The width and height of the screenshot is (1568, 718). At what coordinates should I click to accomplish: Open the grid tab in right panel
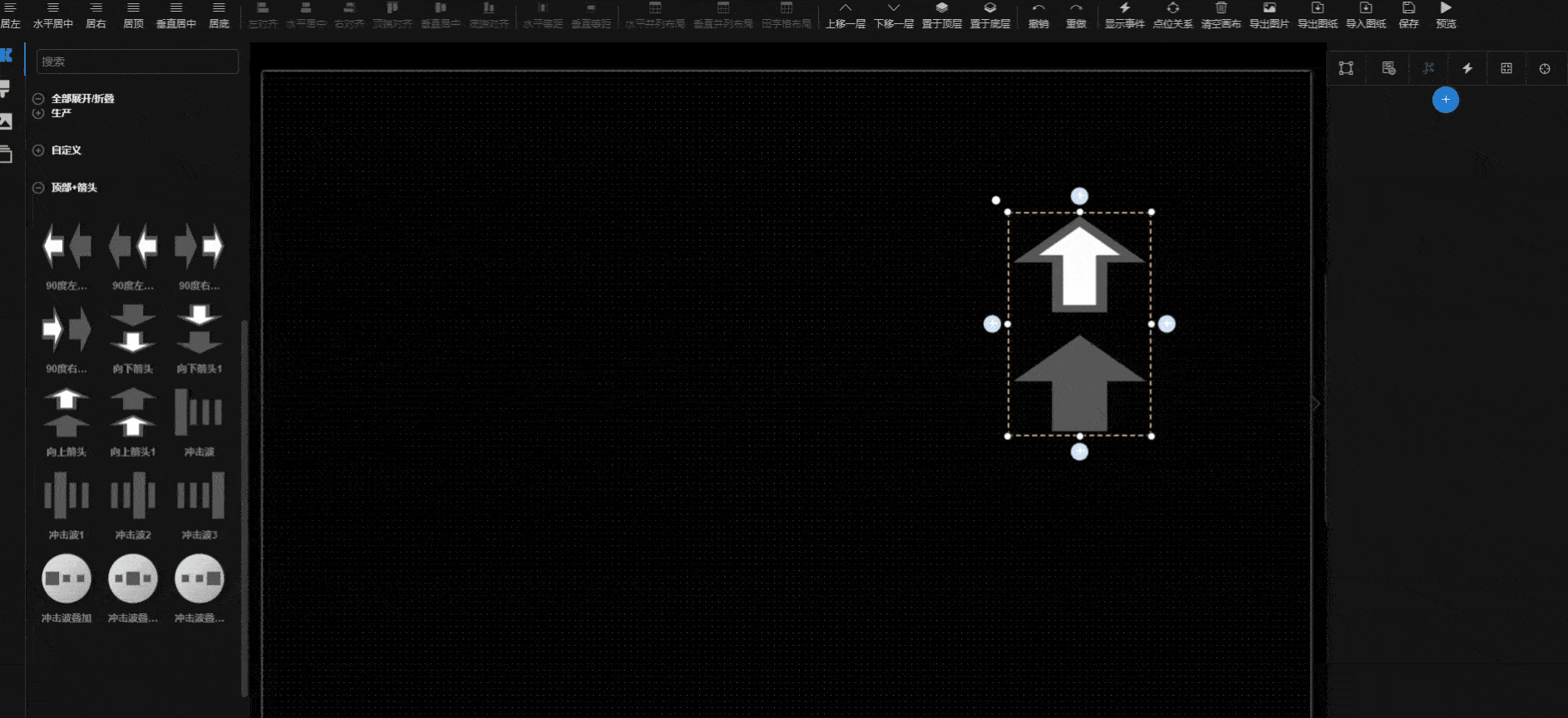point(1506,68)
